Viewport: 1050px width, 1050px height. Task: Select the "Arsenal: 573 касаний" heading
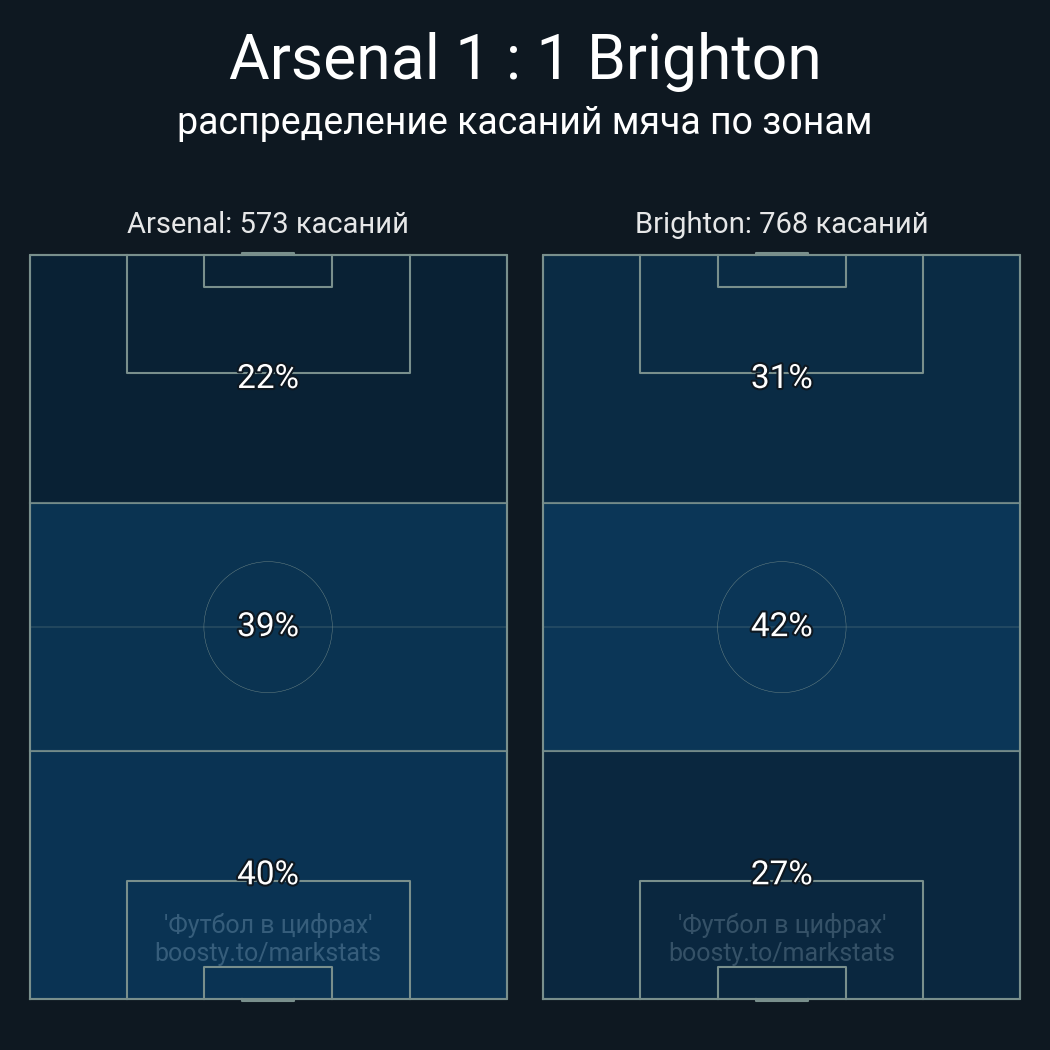click(268, 223)
